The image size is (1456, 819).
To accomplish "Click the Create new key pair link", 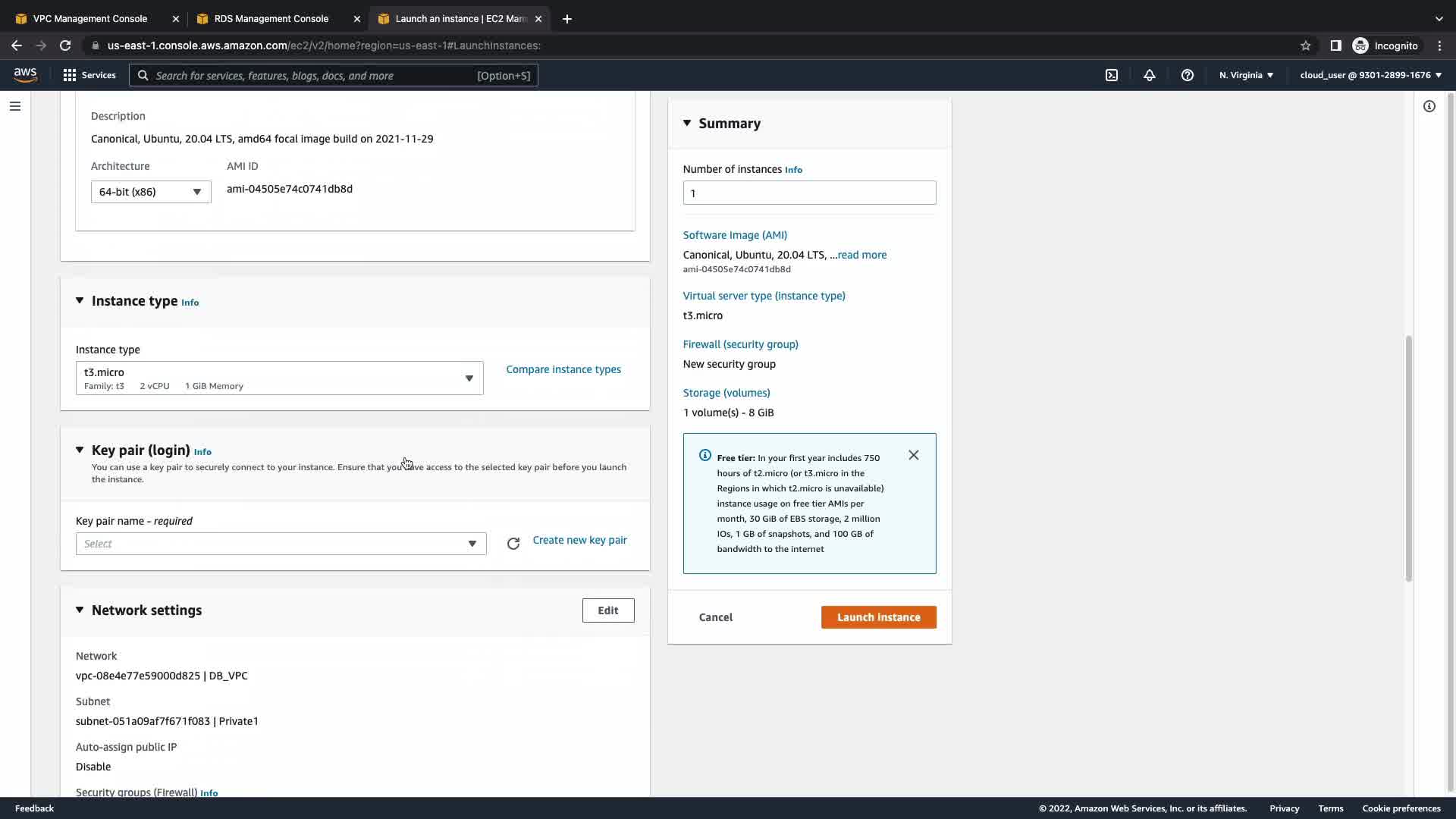I will tap(579, 540).
